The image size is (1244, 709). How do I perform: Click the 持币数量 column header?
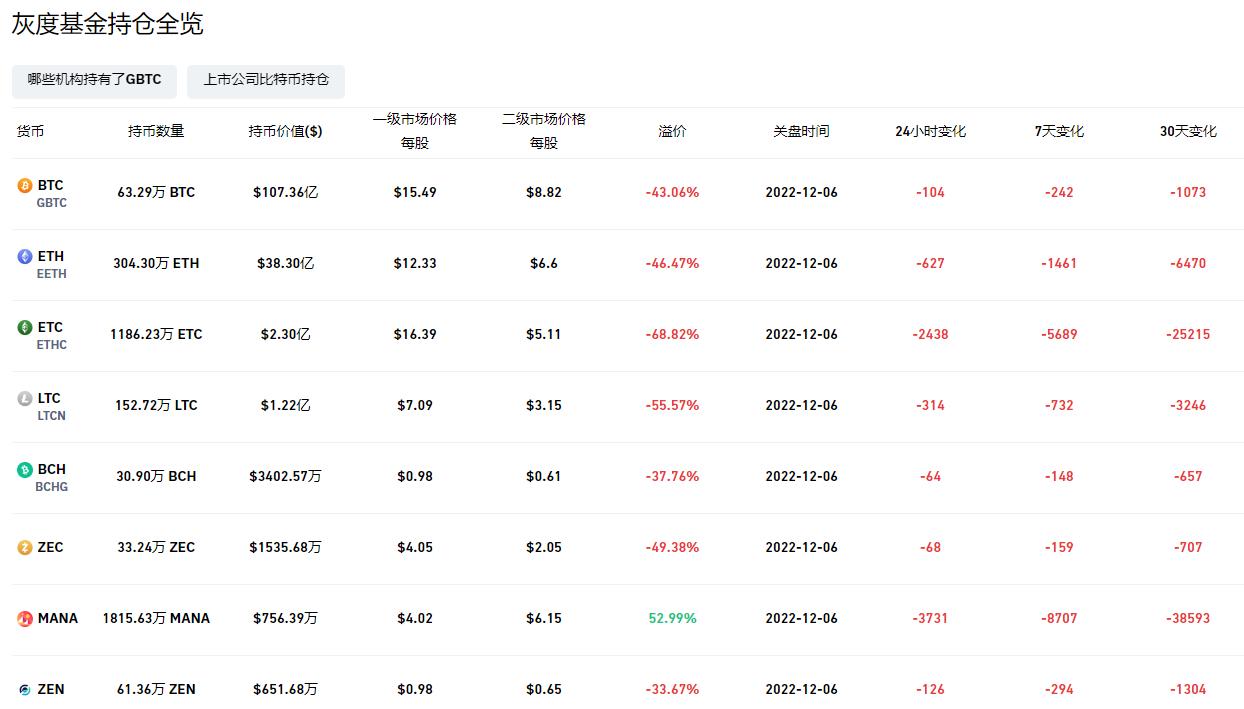pos(156,131)
